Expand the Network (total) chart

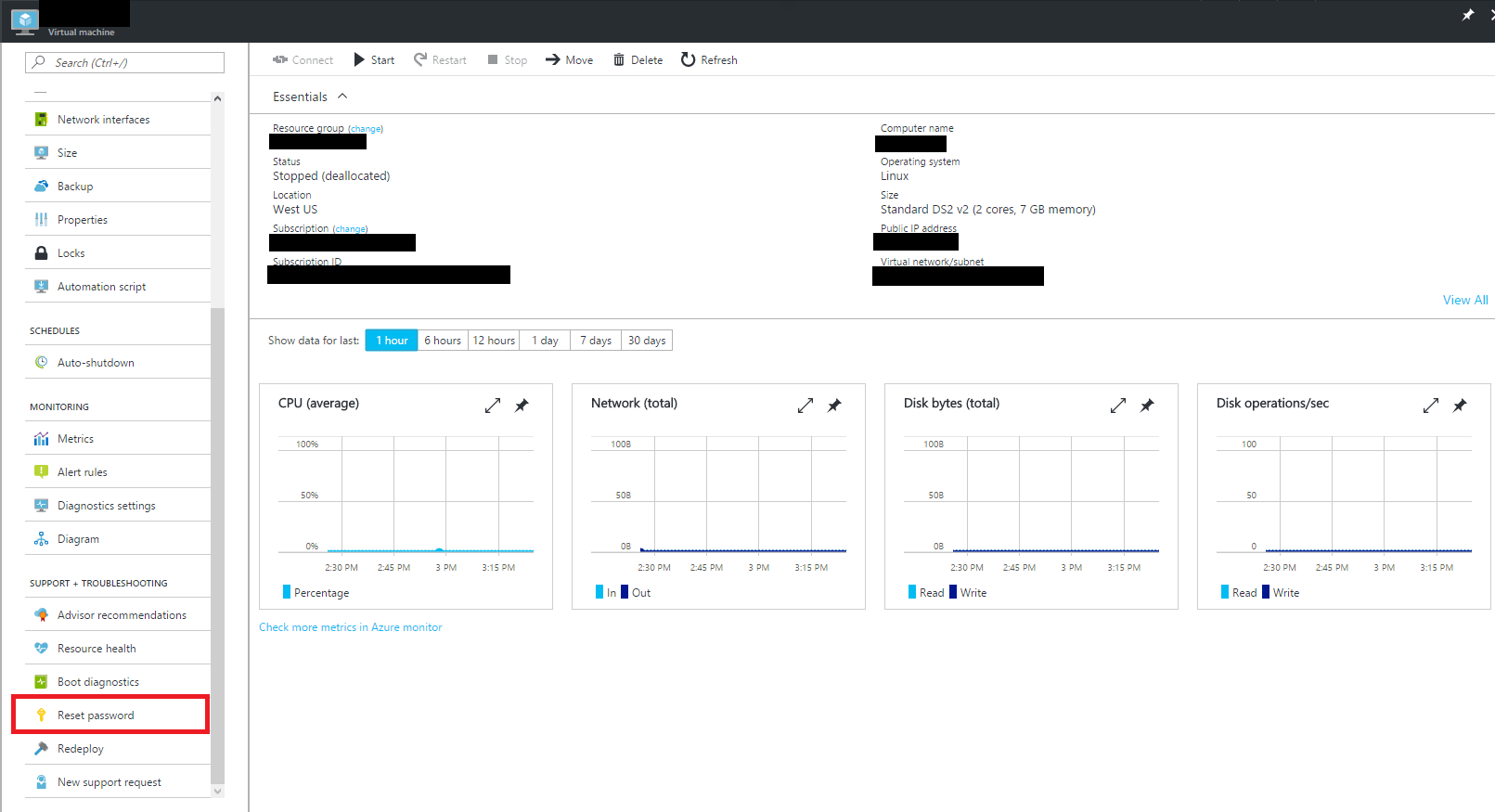(805, 406)
